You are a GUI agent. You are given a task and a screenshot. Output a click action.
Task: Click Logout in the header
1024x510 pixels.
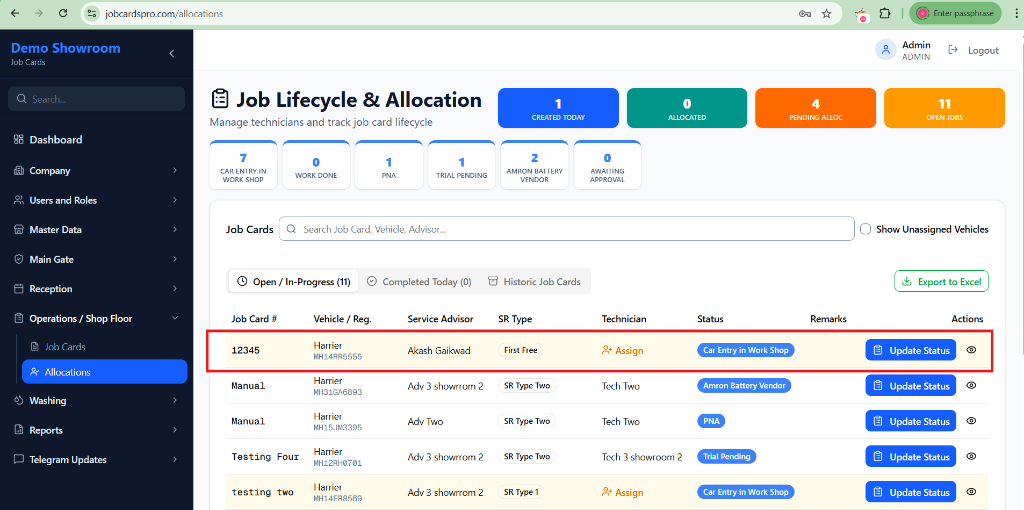[974, 50]
